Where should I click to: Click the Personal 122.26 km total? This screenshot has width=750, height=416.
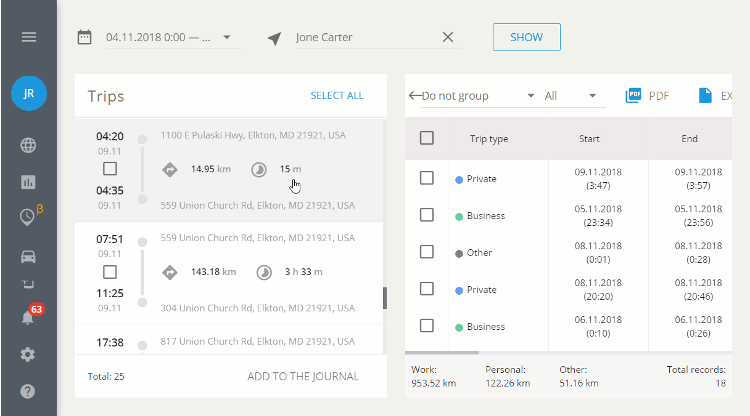click(x=507, y=376)
